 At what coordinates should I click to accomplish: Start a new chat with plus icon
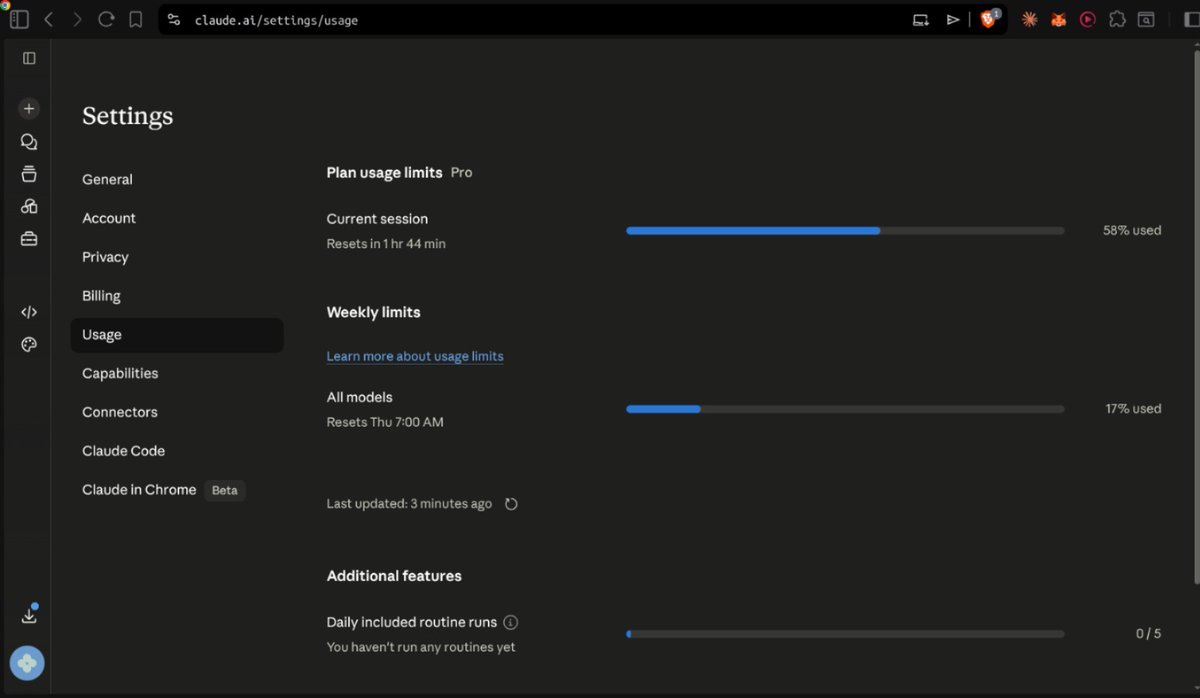point(29,108)
